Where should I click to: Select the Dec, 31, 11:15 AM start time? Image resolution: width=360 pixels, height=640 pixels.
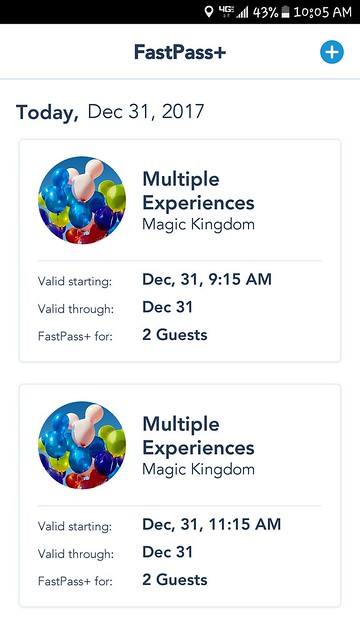click(211, 524)
